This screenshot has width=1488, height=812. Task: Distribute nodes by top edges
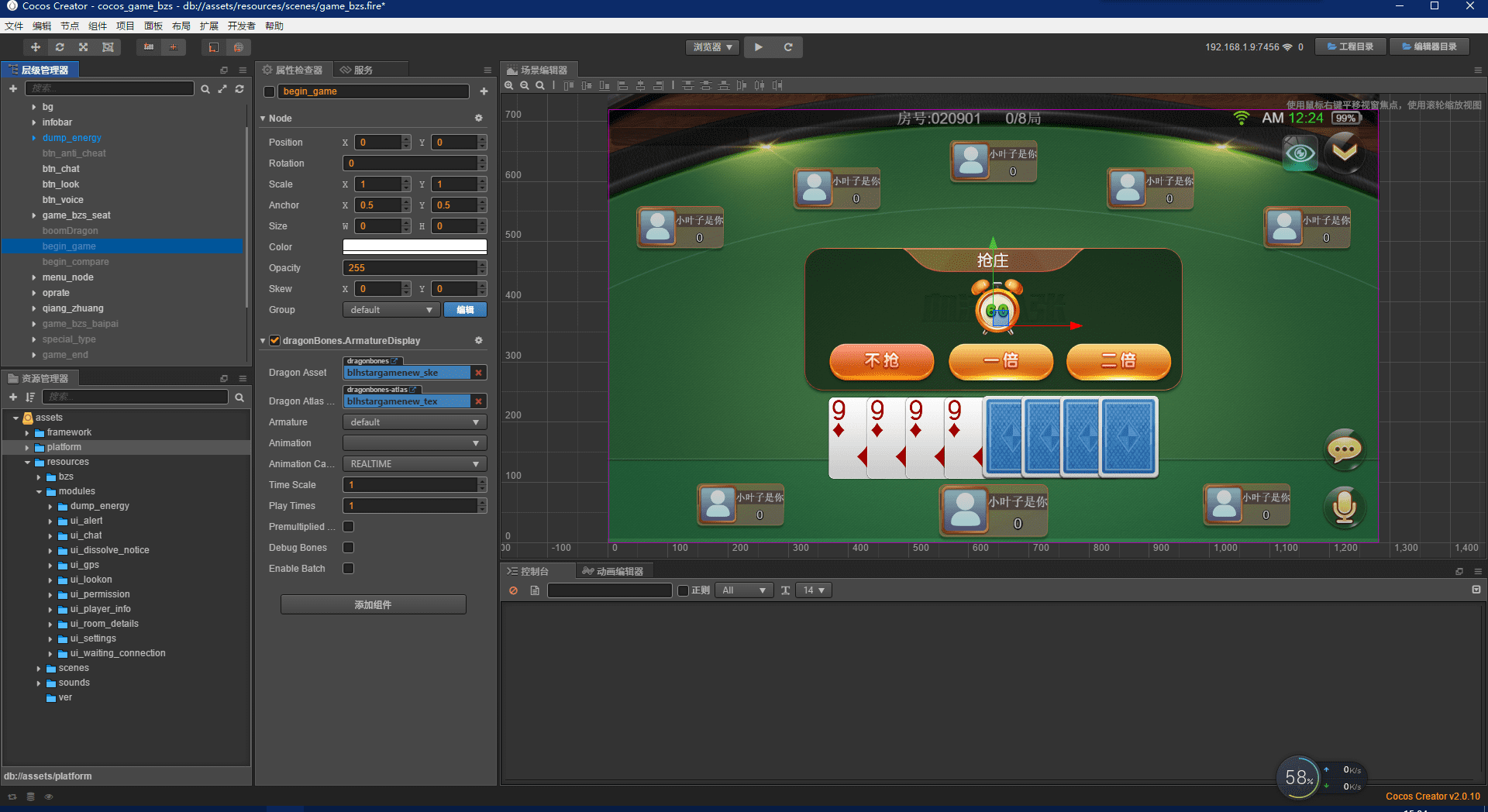point(687,85)
